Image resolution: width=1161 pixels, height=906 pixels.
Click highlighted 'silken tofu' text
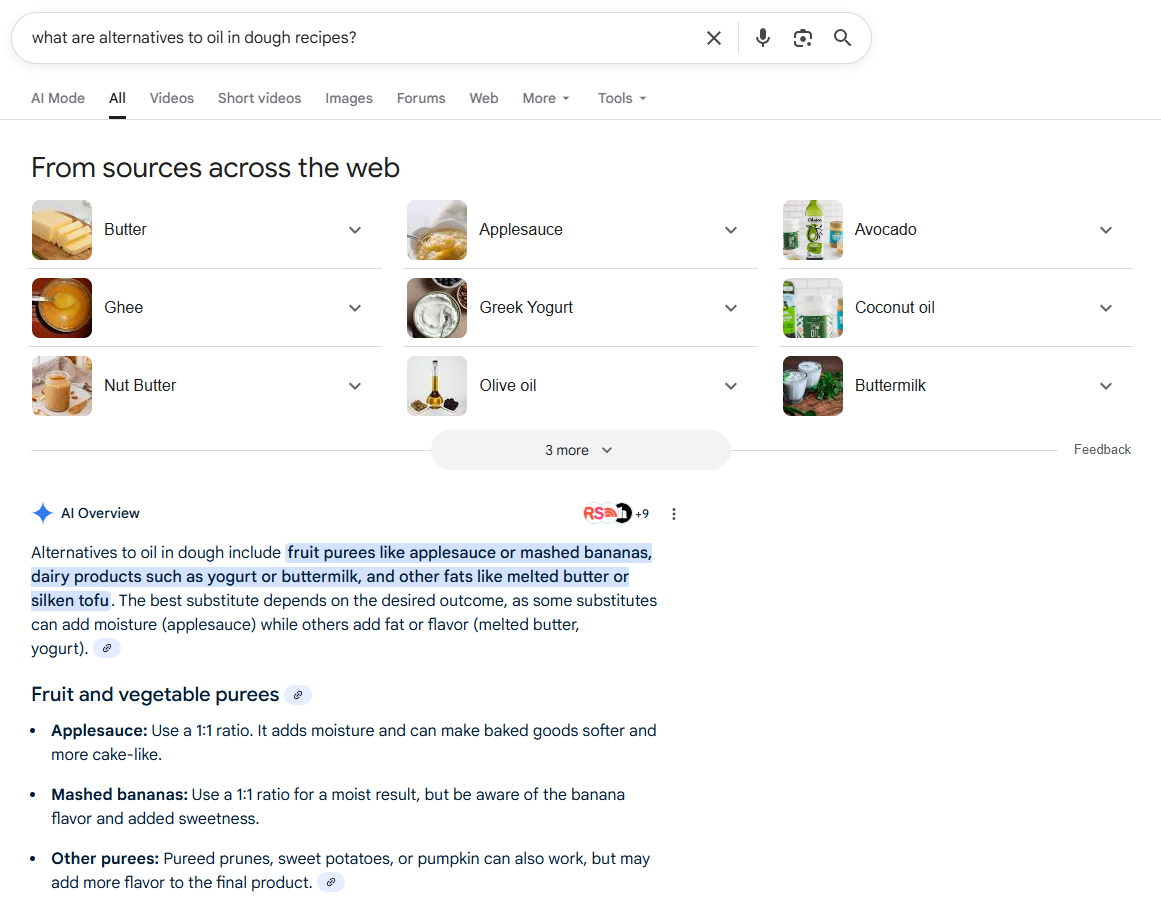(70, 600)
